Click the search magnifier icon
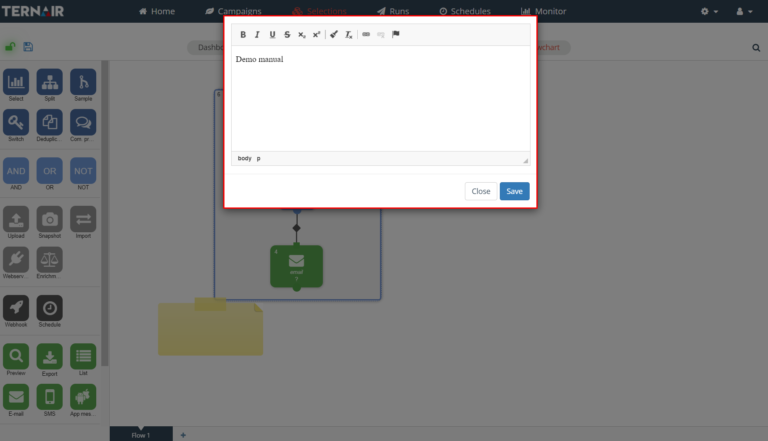Image resolution: width=768 pixels, height=441 pixels. click(x=756, y=48)
